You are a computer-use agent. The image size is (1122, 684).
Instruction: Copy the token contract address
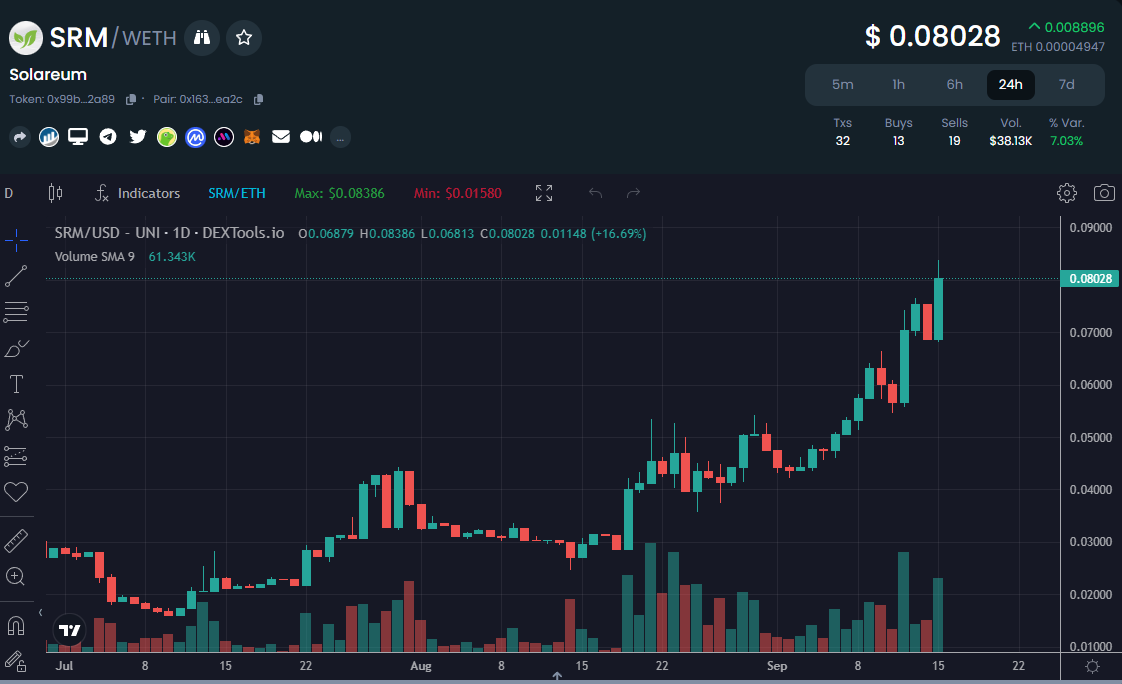pyautogui.click(x=130, y=99)
